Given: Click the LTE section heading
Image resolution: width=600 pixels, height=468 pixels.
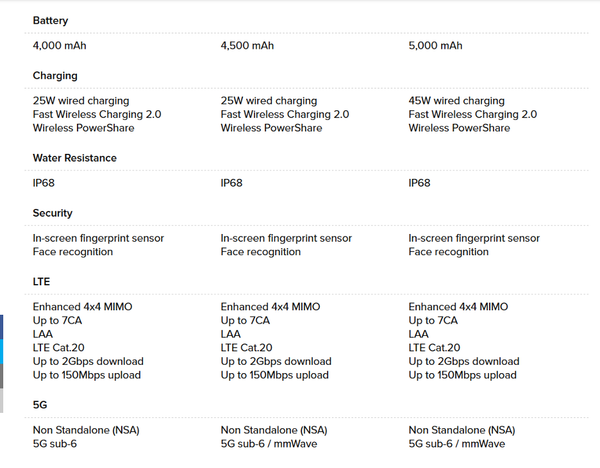Looking at the screenshot, I should click(x=41, y=282).
